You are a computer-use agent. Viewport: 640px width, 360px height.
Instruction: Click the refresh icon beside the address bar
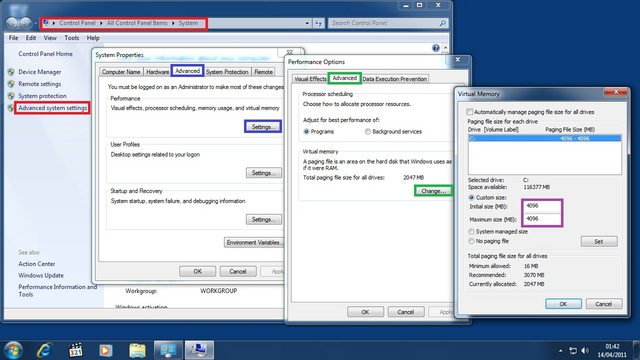click(319, 23)
